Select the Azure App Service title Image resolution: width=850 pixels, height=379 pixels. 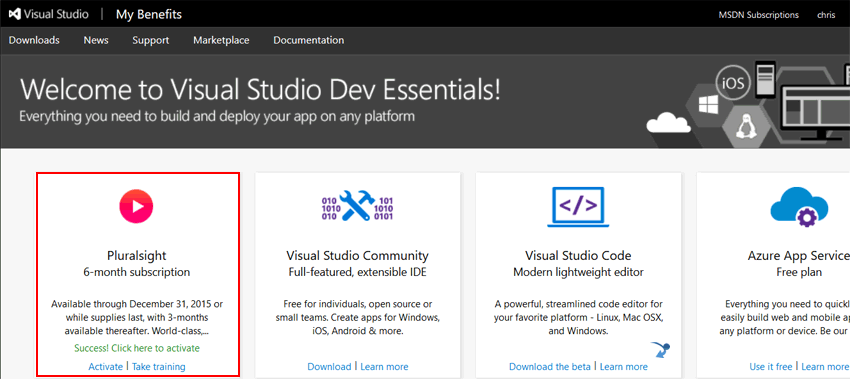coord(799,255)
